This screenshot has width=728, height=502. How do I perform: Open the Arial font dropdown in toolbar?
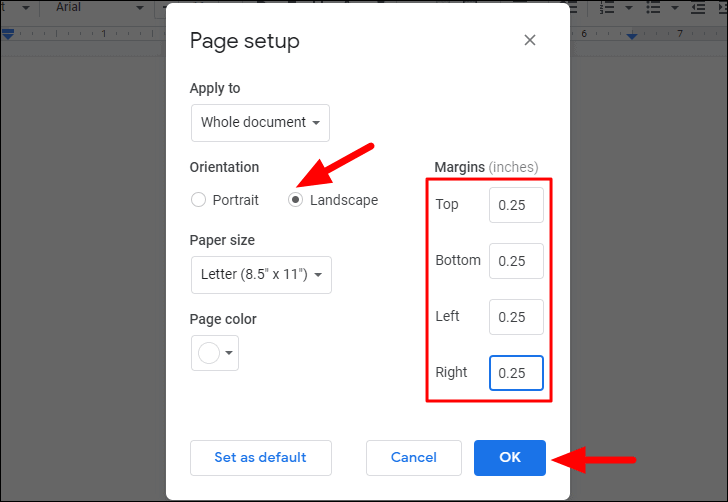[x=100, y=7]
